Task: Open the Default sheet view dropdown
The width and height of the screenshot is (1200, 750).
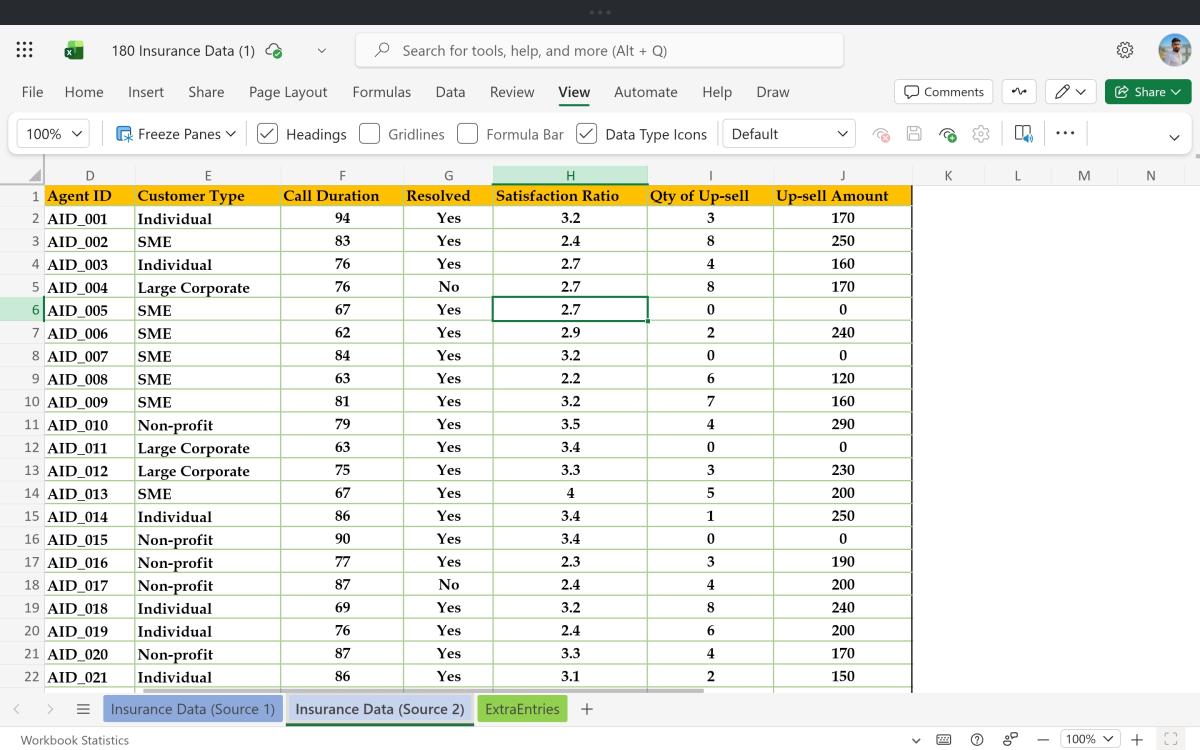Action: click(x=789, y=134)
